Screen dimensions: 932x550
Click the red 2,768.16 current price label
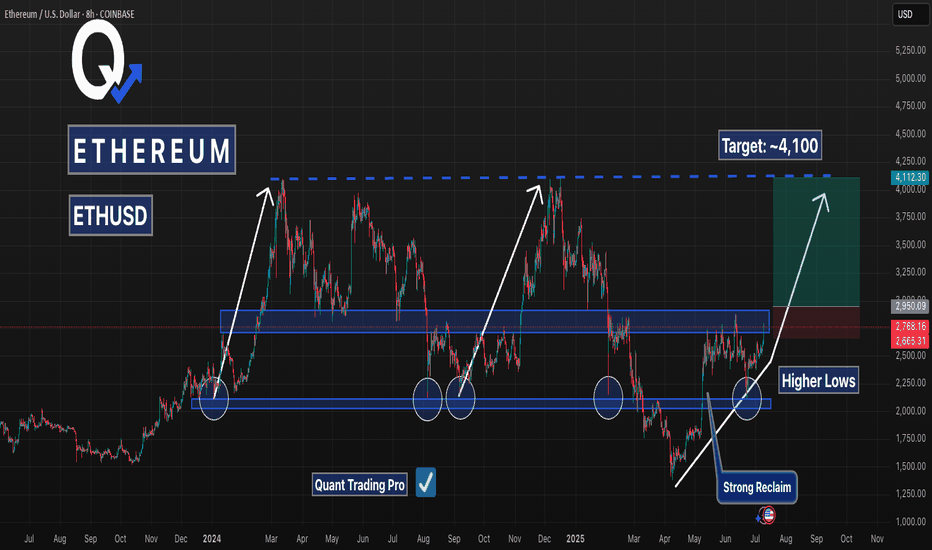pos(910,326)
